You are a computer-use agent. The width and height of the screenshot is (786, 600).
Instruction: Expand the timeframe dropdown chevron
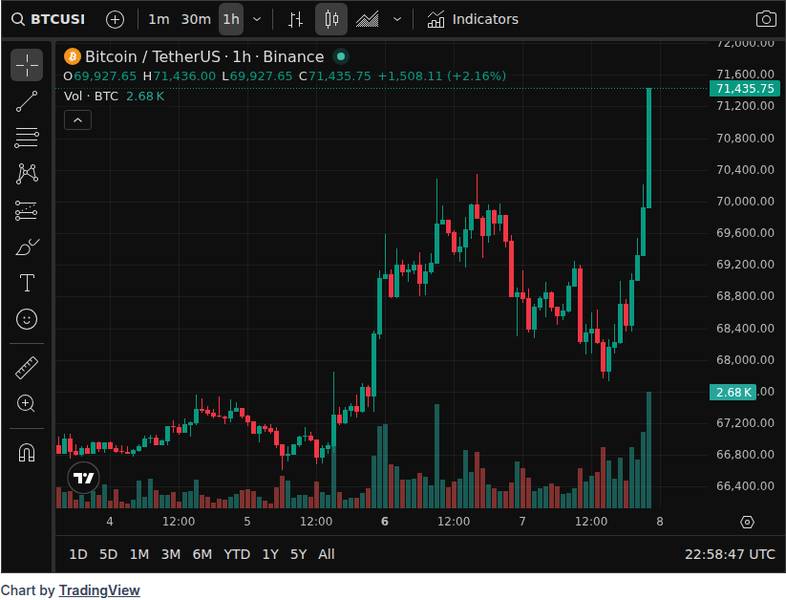(257, 20)
